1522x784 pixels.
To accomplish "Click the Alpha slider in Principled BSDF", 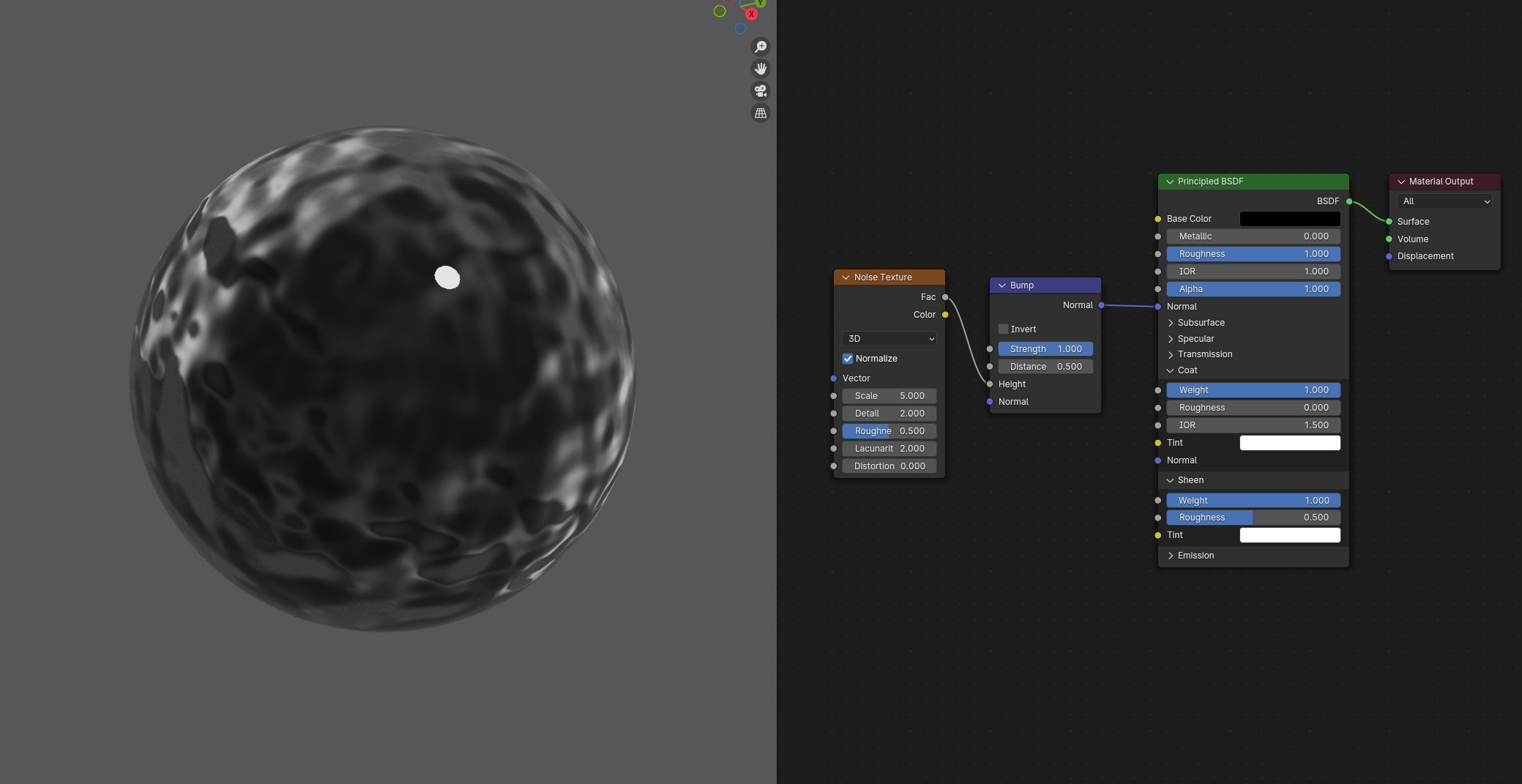I will (x=1253, y=289).
